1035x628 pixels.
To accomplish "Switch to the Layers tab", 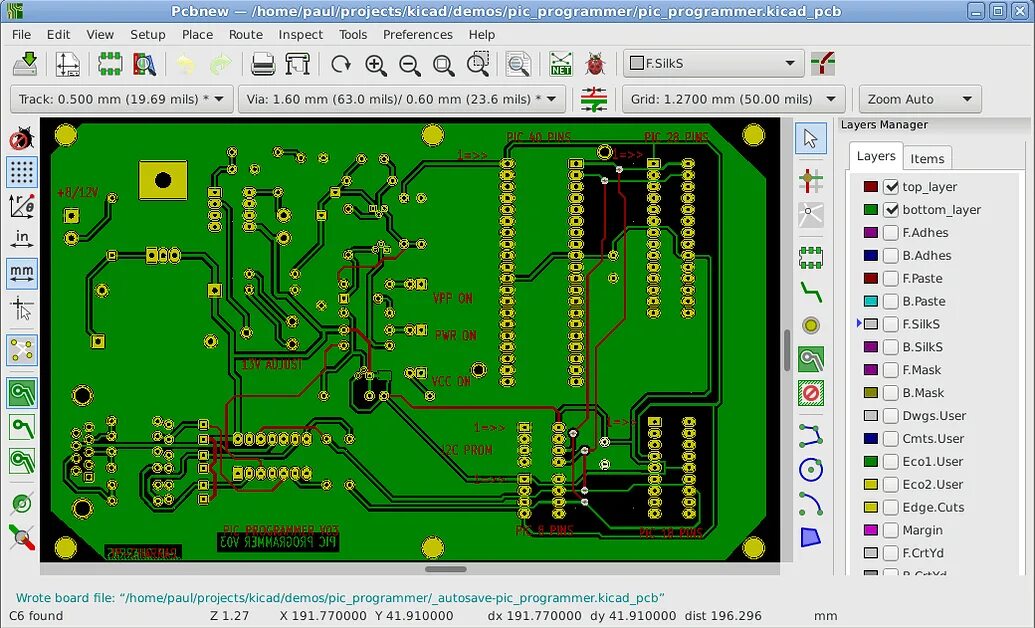I will [876, 157].
